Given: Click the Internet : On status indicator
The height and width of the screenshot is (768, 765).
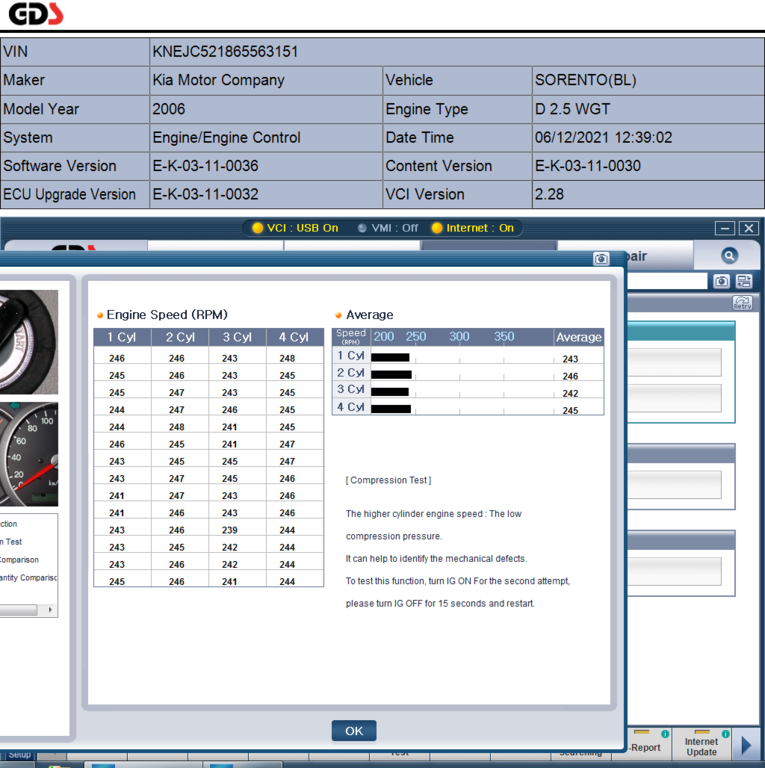Looking at the screenshot, I should [x=473, y=228].
